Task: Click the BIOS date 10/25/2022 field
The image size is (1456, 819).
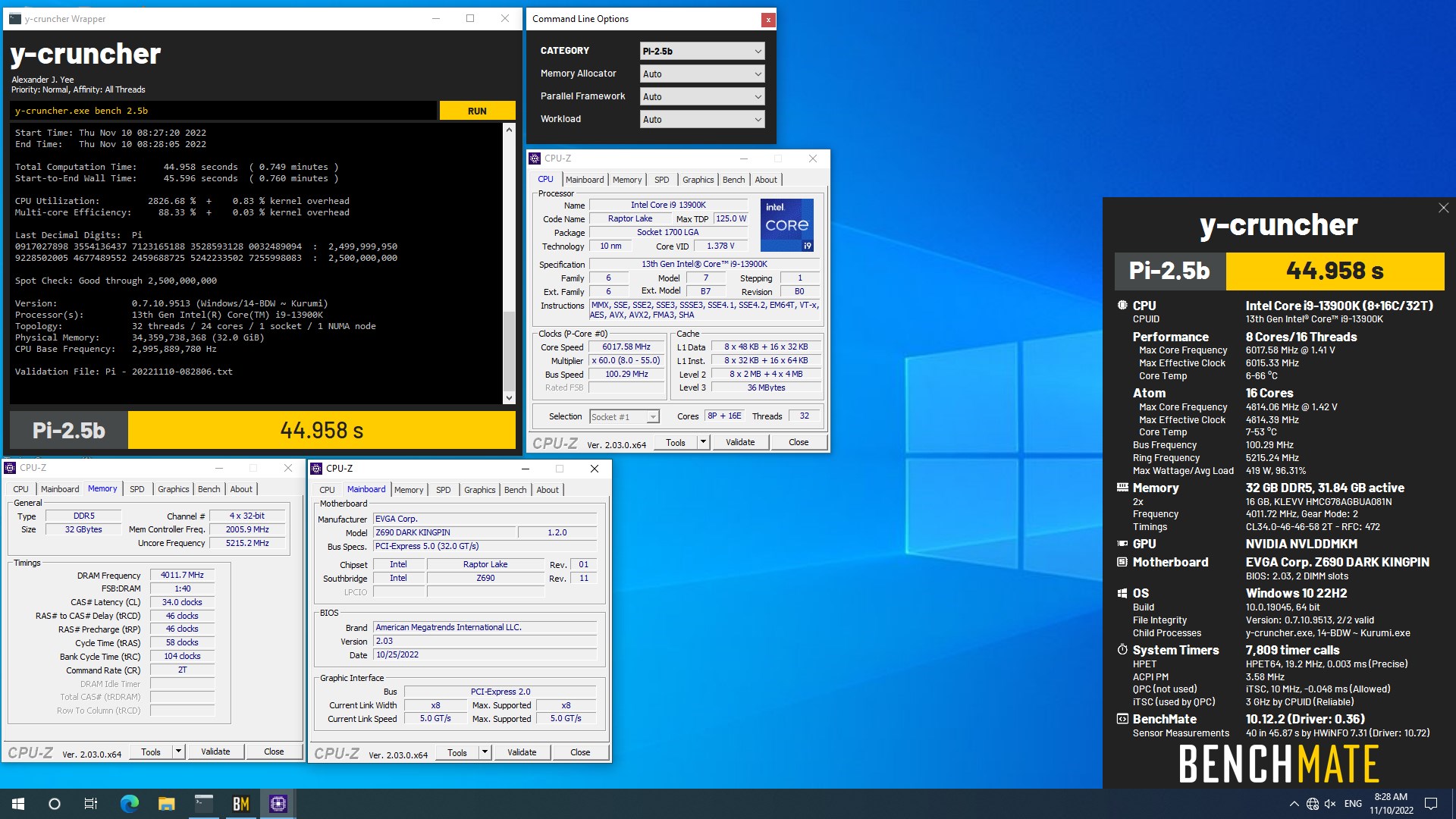Action: (x=485, y=654)
